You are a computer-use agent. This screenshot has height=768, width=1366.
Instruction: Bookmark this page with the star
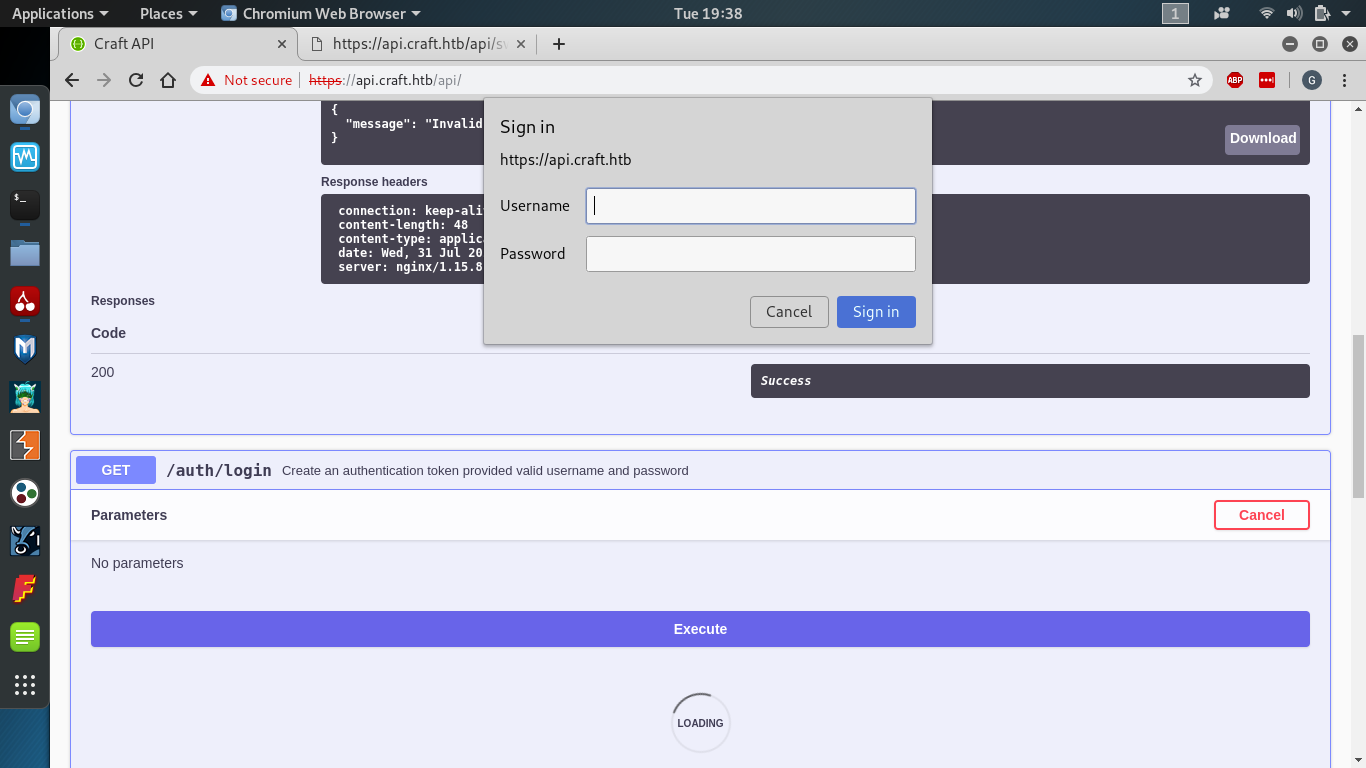[x=1195, y=80]
